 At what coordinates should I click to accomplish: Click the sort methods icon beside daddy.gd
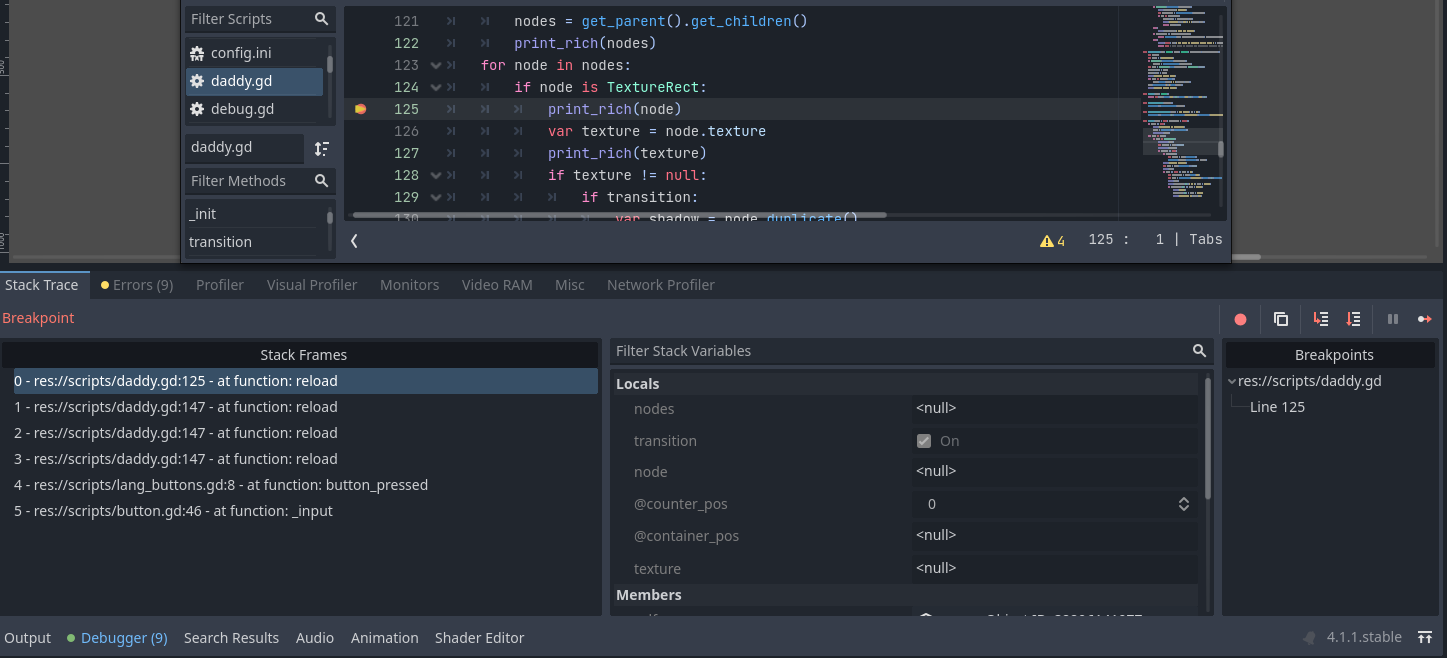322,148
